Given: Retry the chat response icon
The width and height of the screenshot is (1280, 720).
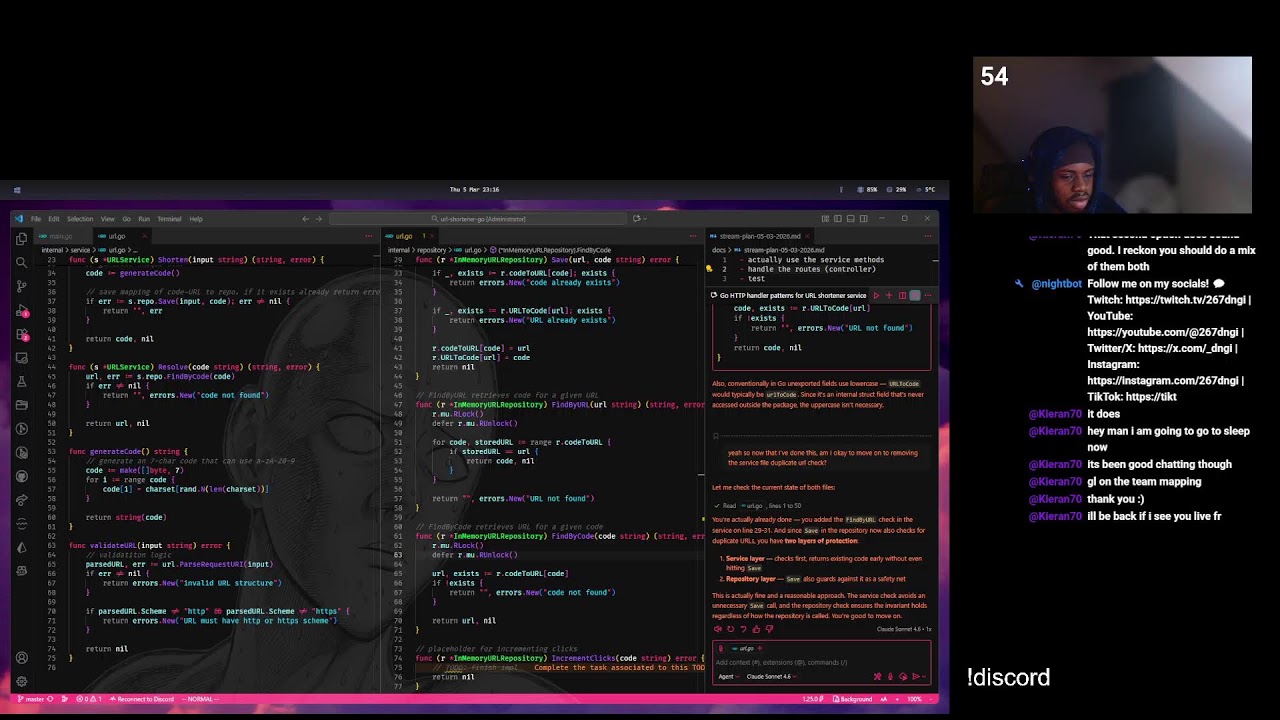Looking at the screenshot, I should point(730,629).
